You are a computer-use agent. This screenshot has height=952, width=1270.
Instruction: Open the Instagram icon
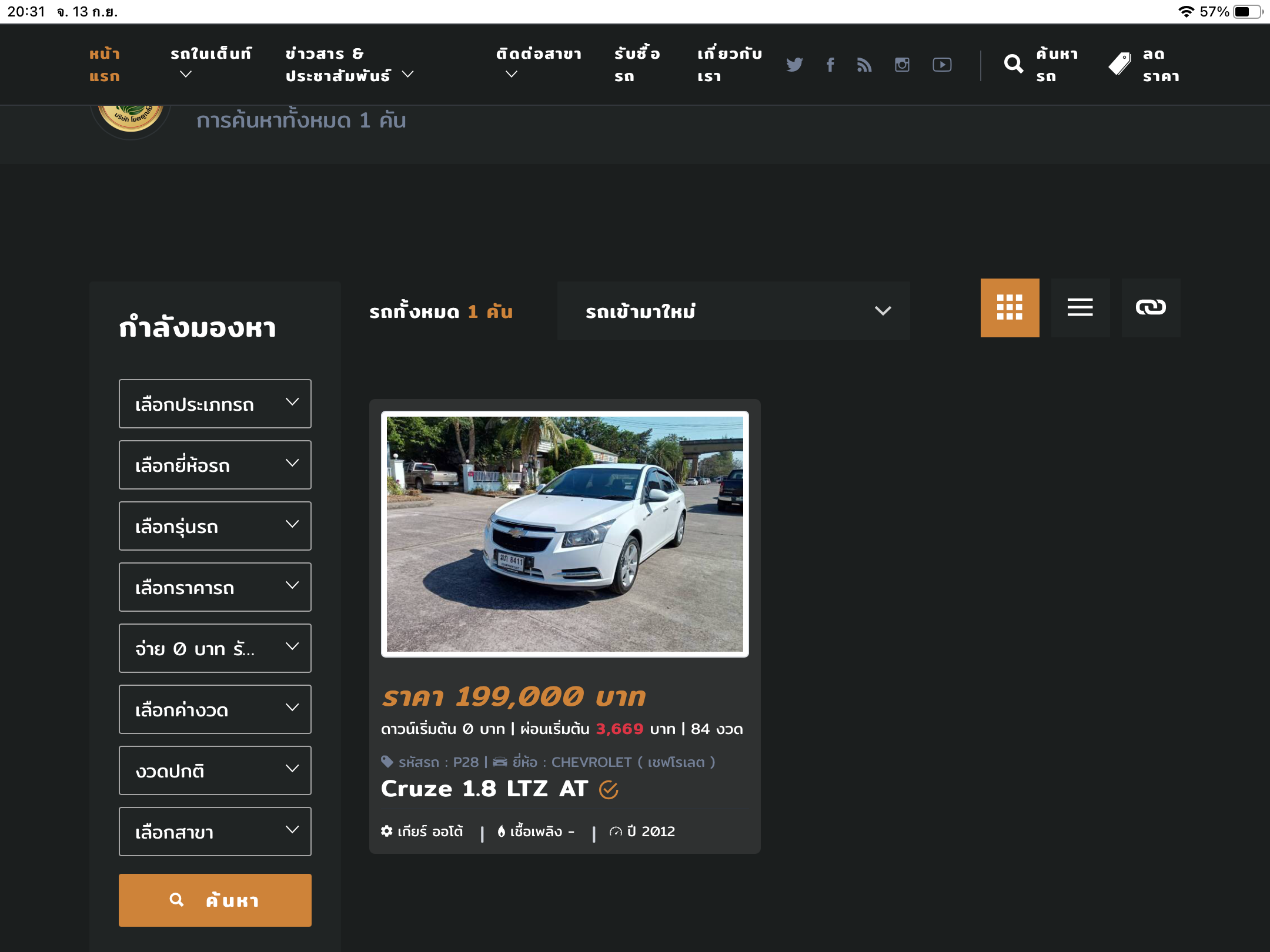(902, 65)
